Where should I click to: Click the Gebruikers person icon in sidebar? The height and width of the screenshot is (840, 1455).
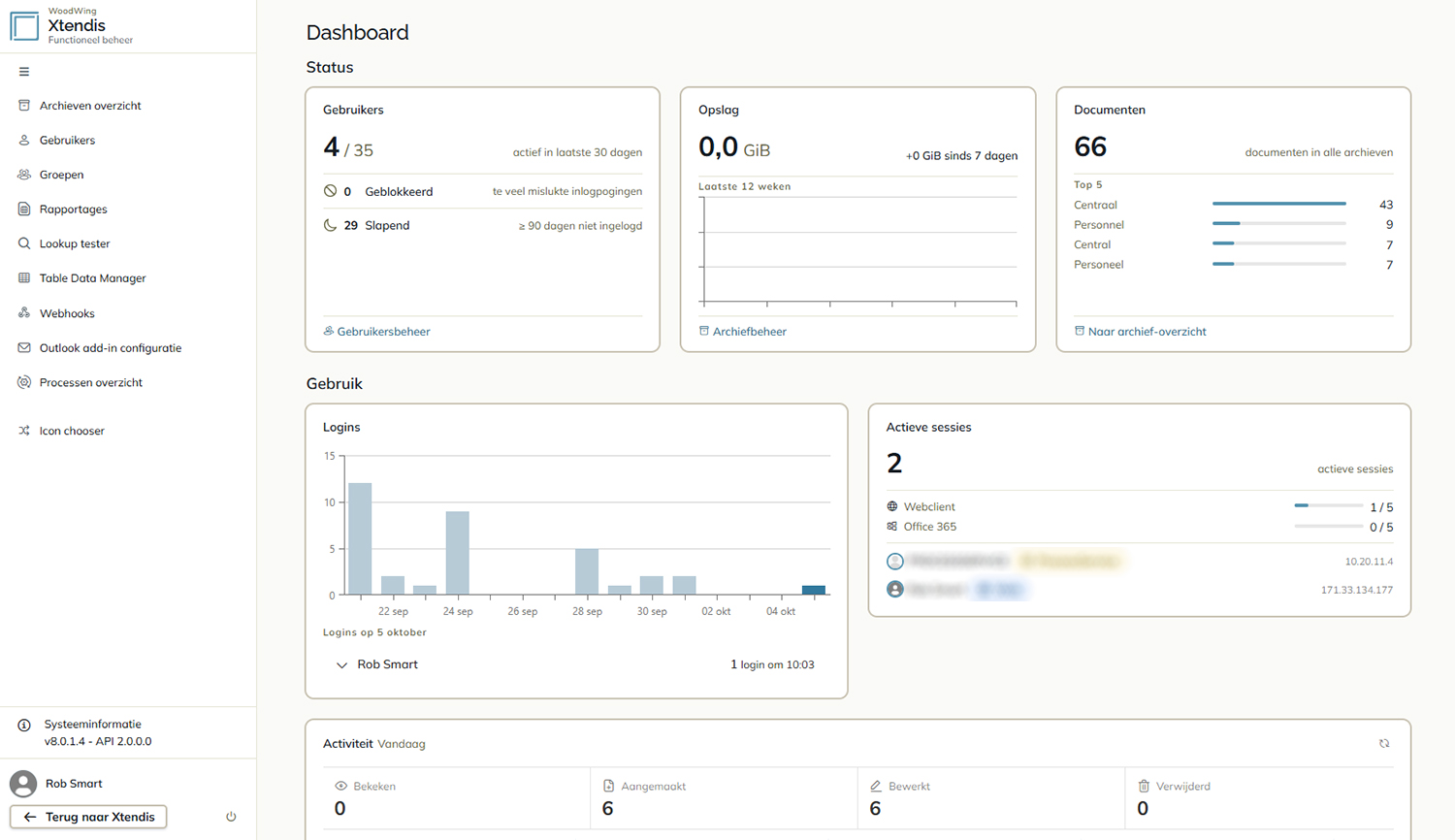tap(24, 140)
